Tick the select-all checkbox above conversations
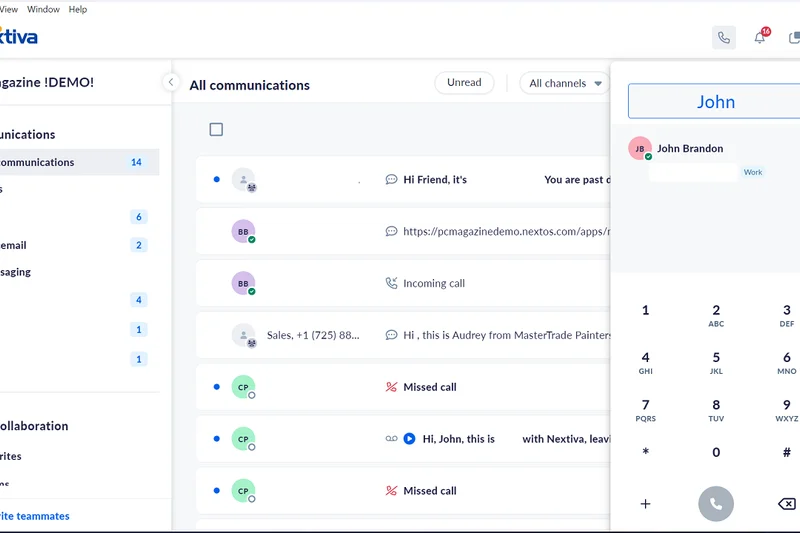The image size is (800, 533). (x=216, y=129)
